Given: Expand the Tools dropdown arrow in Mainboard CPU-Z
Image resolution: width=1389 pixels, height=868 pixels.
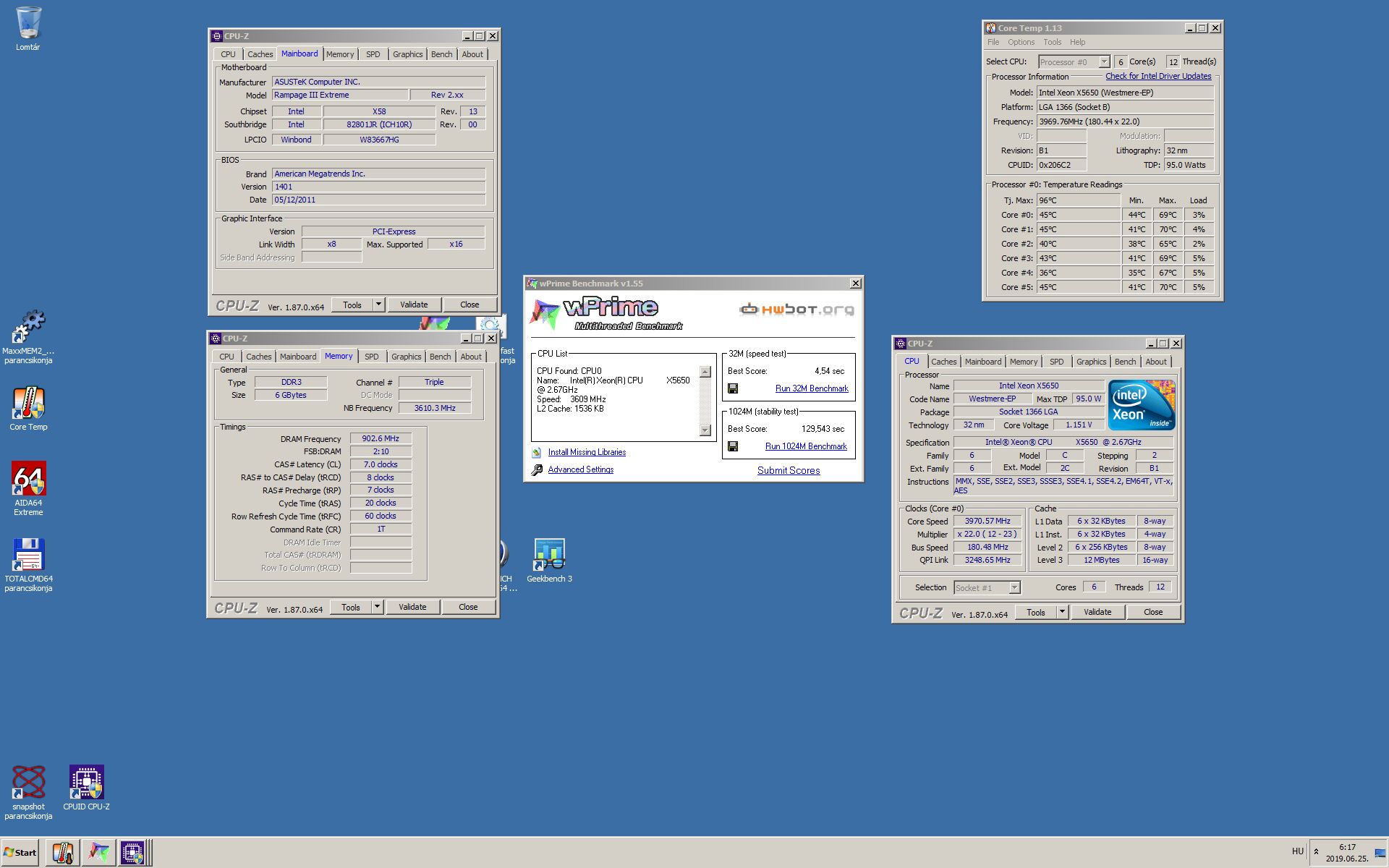Looking at the screenshot, I should 378,305.
